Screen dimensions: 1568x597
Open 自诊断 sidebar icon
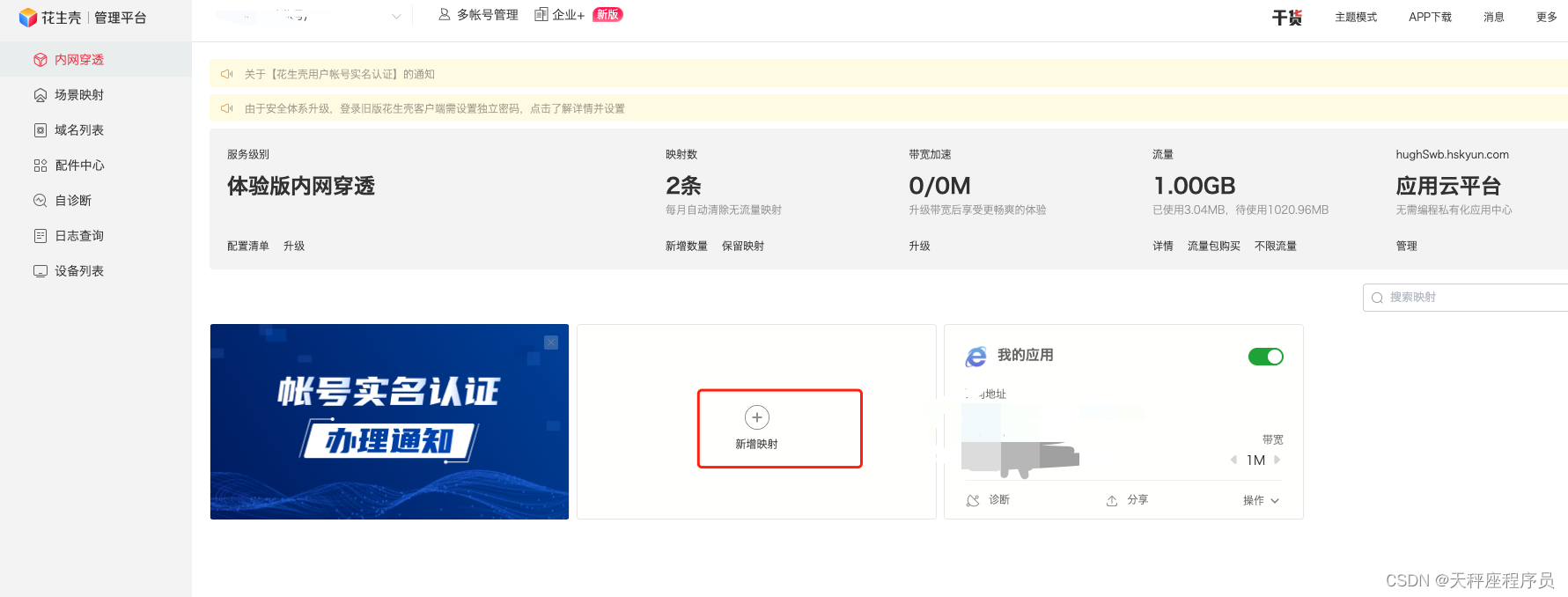pos(40,201)
